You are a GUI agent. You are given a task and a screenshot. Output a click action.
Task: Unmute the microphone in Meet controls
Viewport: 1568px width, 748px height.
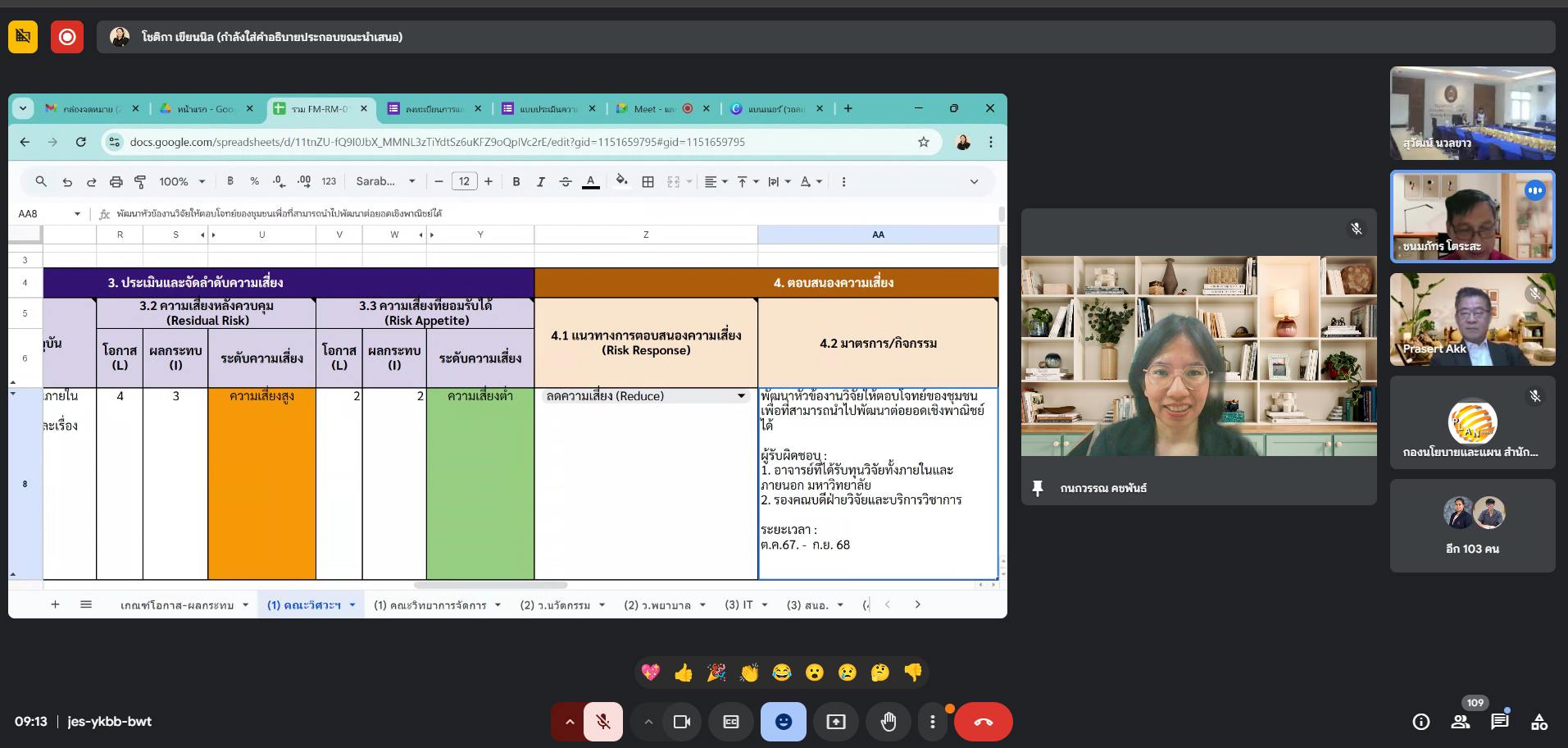click(602, 722)
